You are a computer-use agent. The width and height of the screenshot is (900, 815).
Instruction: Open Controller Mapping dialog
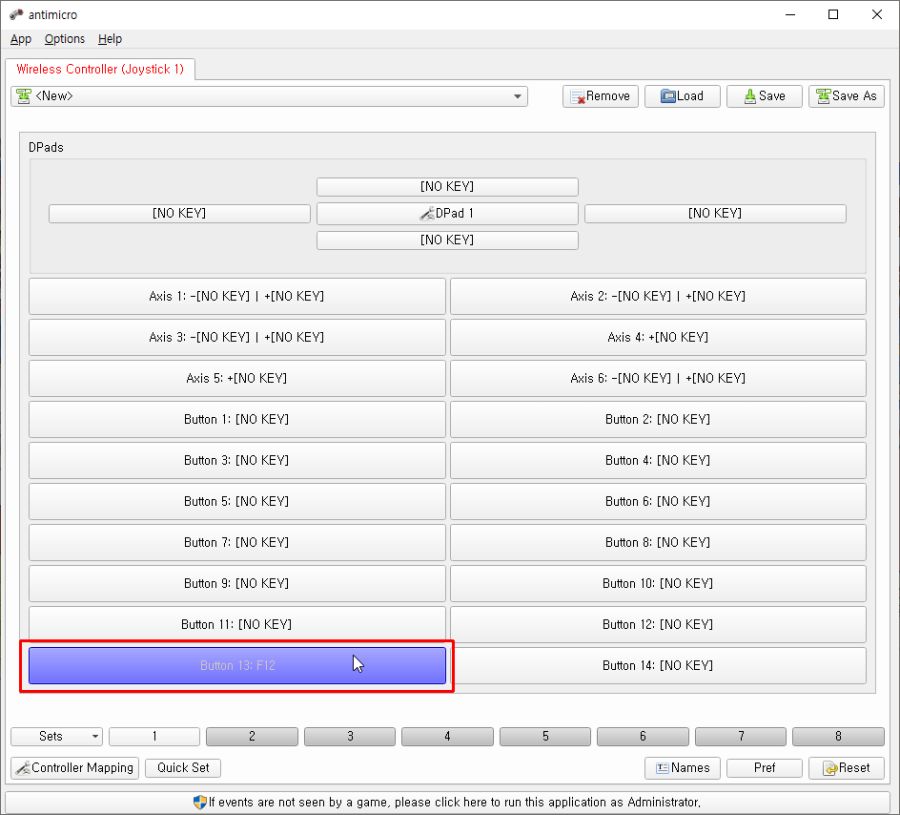coord(75,768)
